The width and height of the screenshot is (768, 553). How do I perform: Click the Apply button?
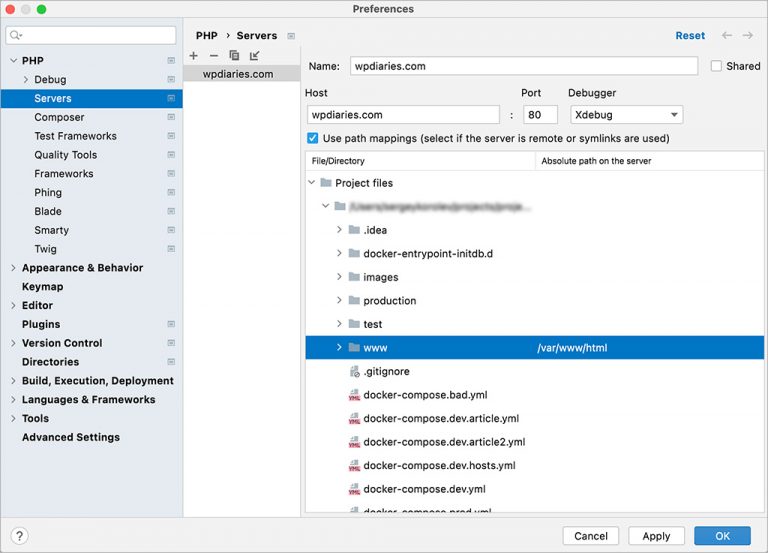point(656,536)
